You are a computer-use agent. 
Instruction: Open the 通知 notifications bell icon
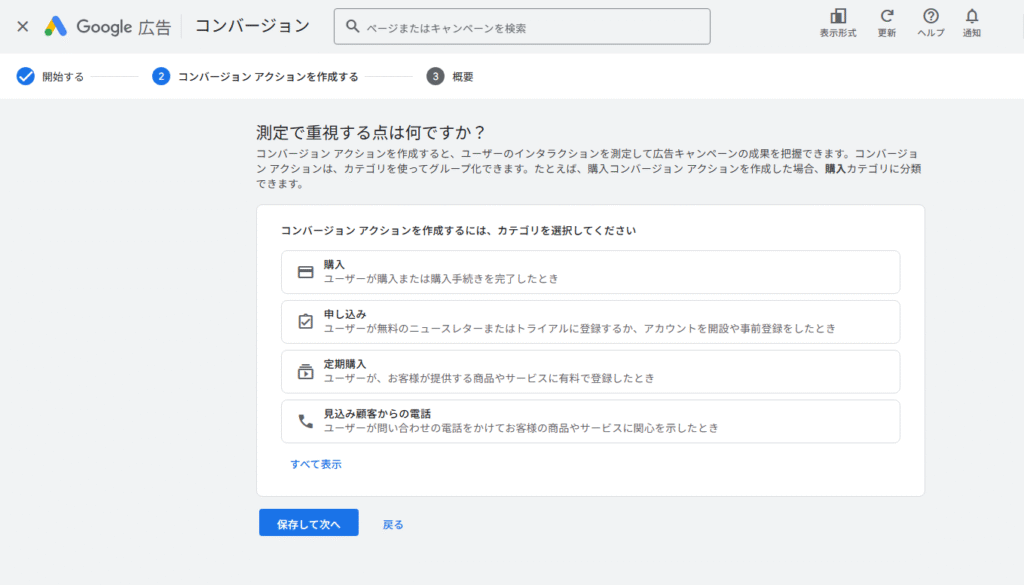click(971, 19)
